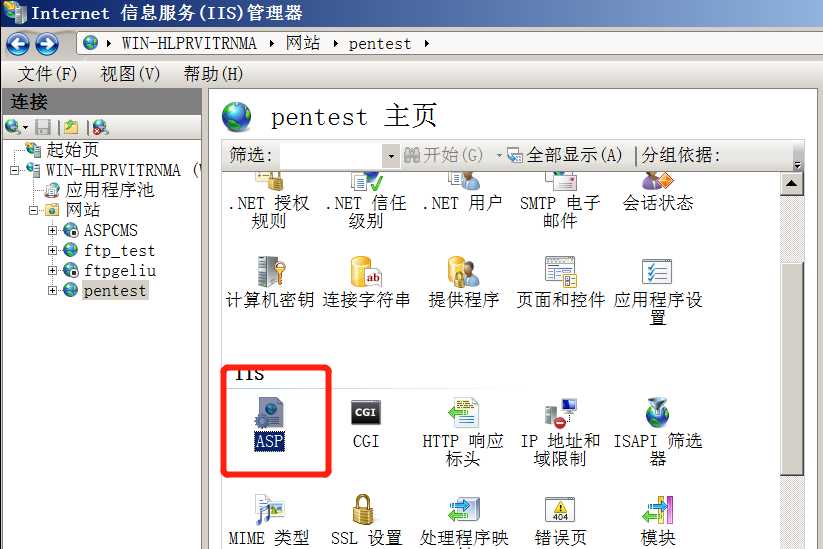Screen dimensions: 823x549
Task: Click the folder-up icon in 连接 toolbar
Action: click(71, 126)
